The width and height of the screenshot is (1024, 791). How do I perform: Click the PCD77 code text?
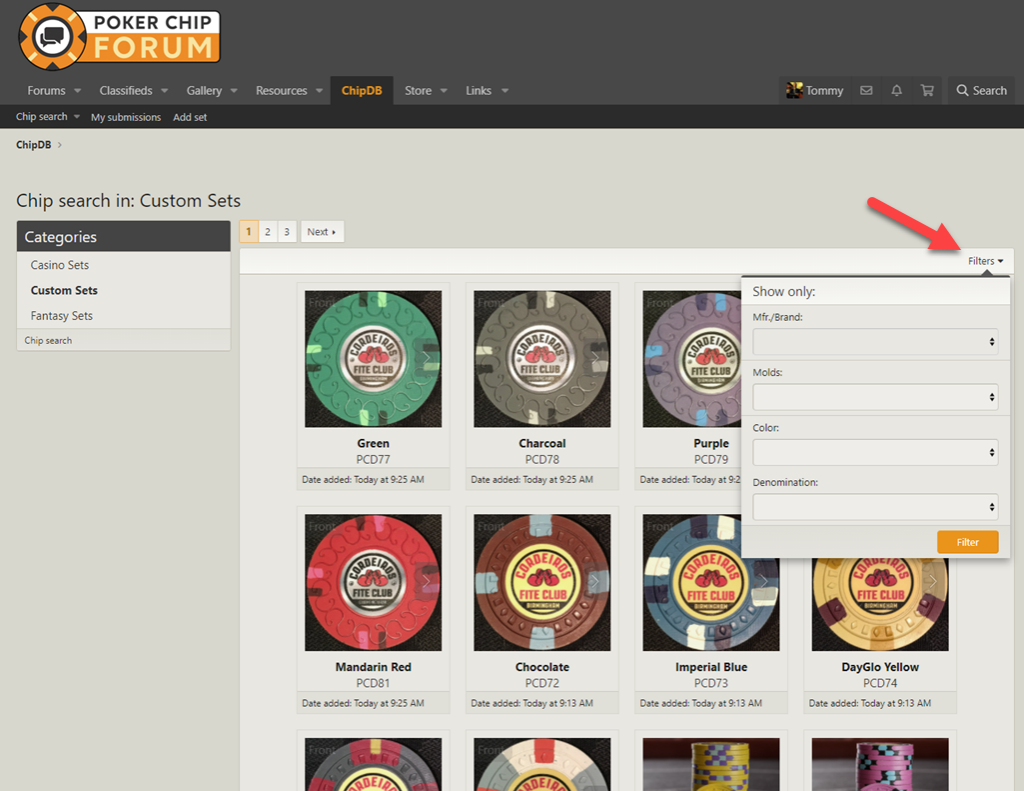tap(373, 459)
